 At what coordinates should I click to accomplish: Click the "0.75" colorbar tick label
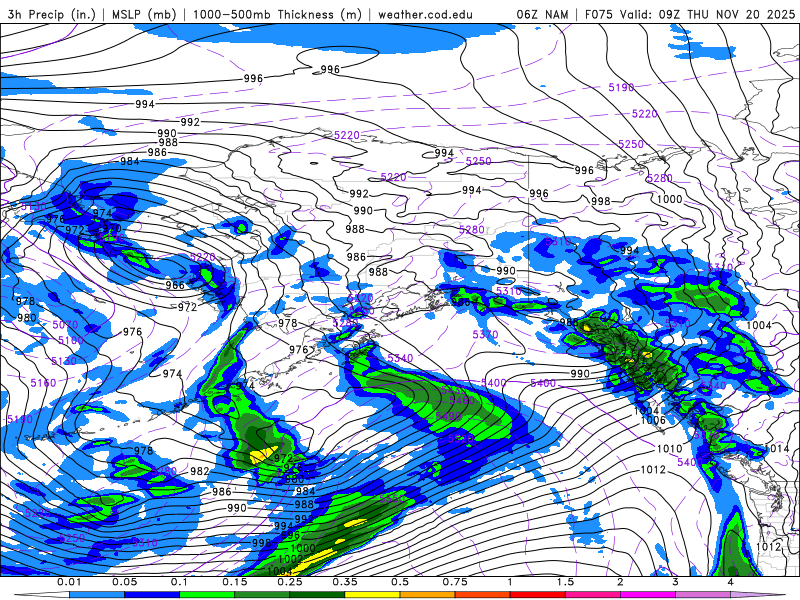click(455, 582)
